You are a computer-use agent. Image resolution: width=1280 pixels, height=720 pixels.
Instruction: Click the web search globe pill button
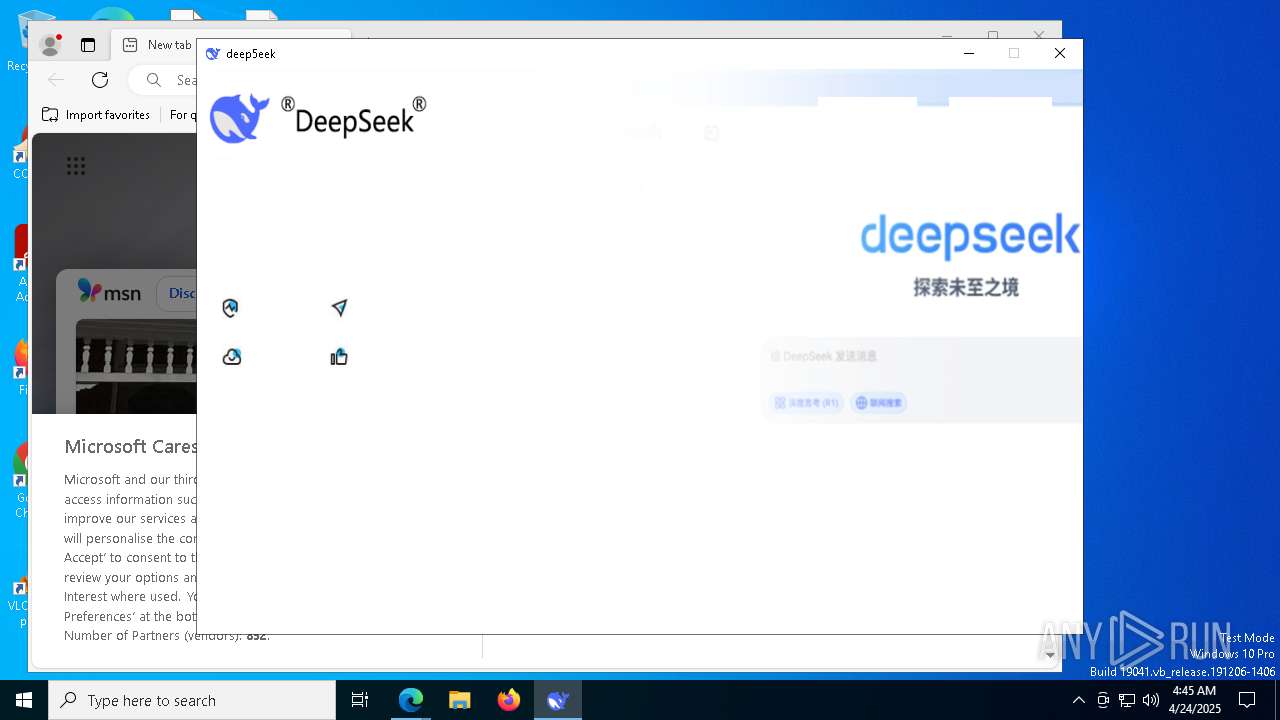pyautogui.click(x=878, y=403)
